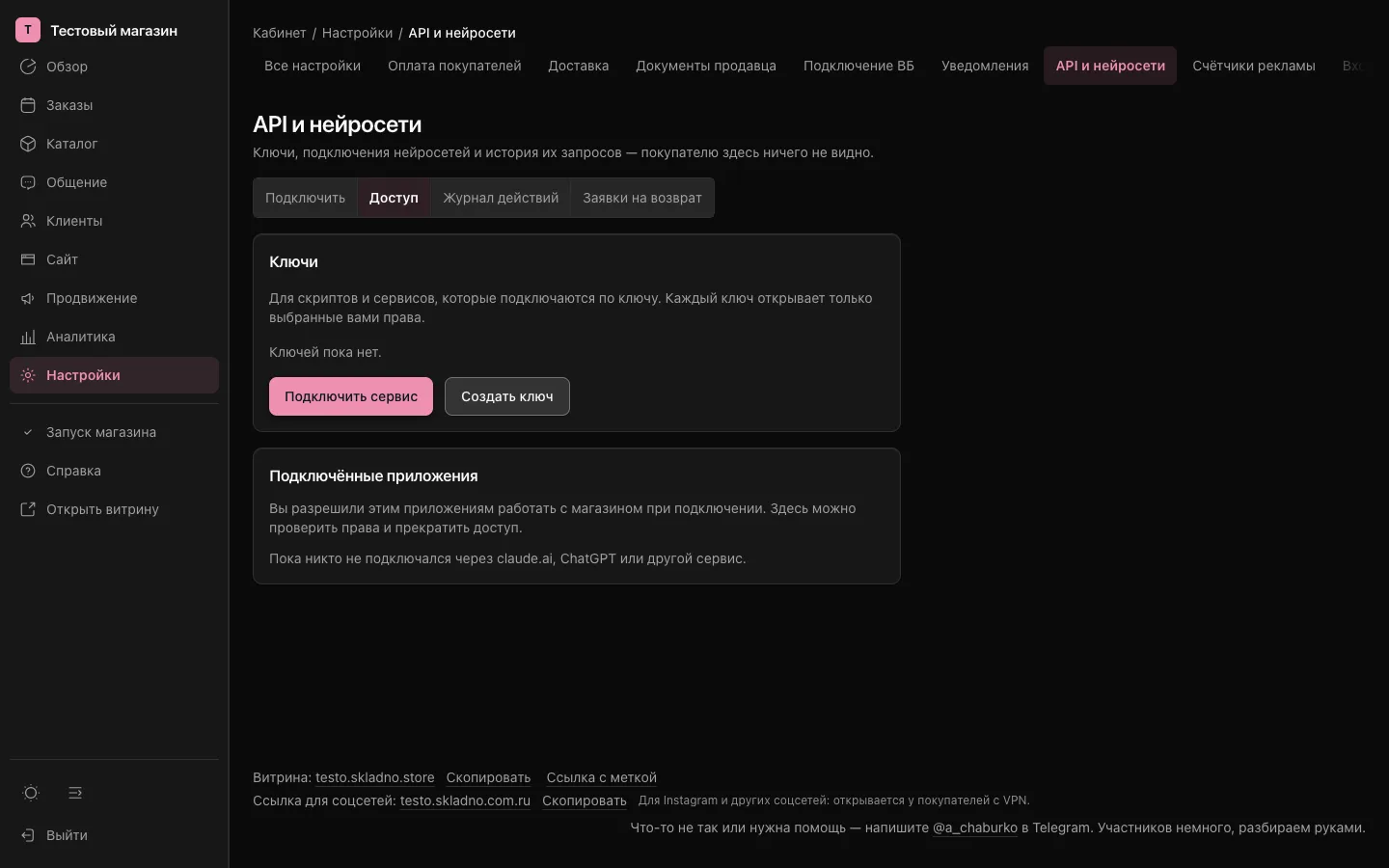Click the Кабинет breadcrumb link

[280, 33]
